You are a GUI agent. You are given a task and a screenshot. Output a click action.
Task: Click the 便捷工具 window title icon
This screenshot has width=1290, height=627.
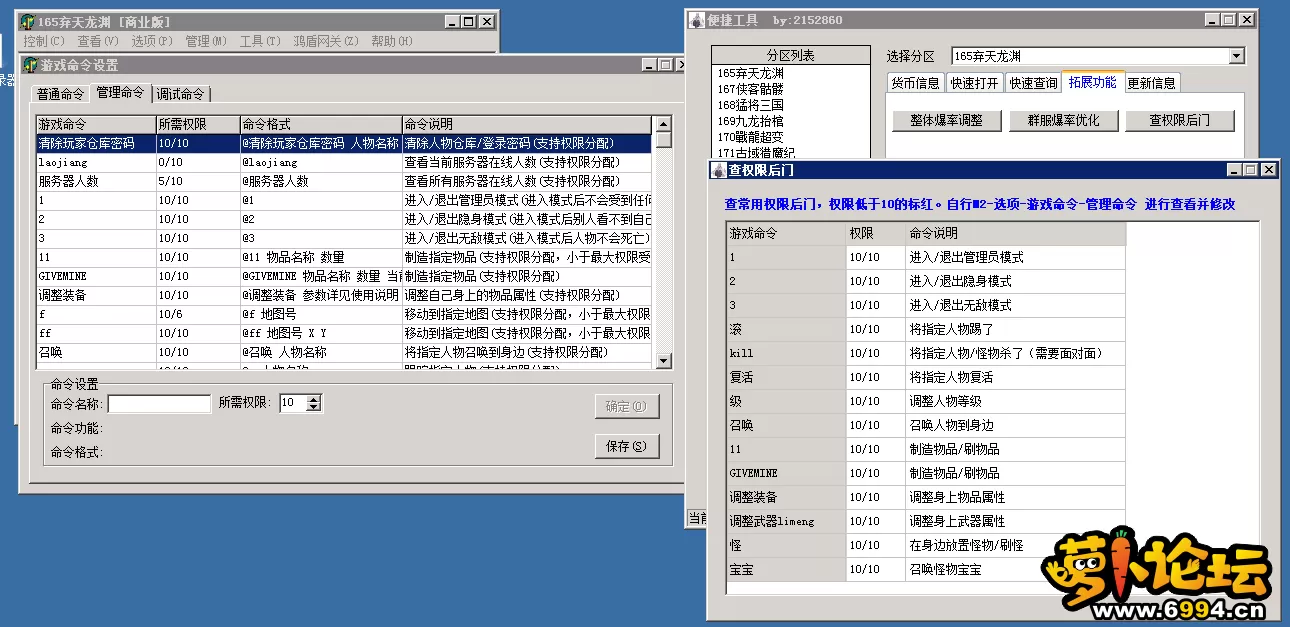click(697, 20)
